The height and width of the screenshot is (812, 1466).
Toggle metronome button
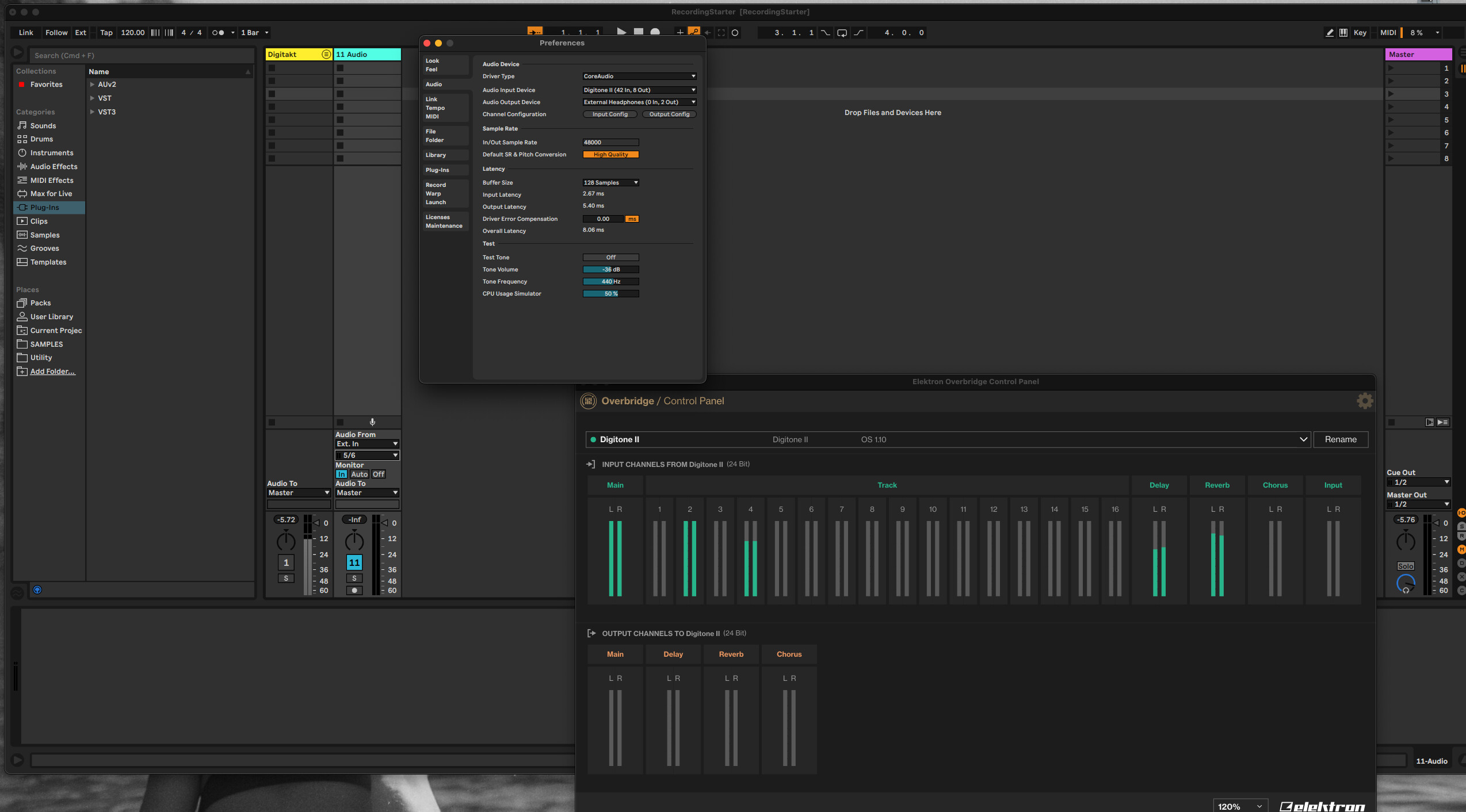tap(218, 32)
